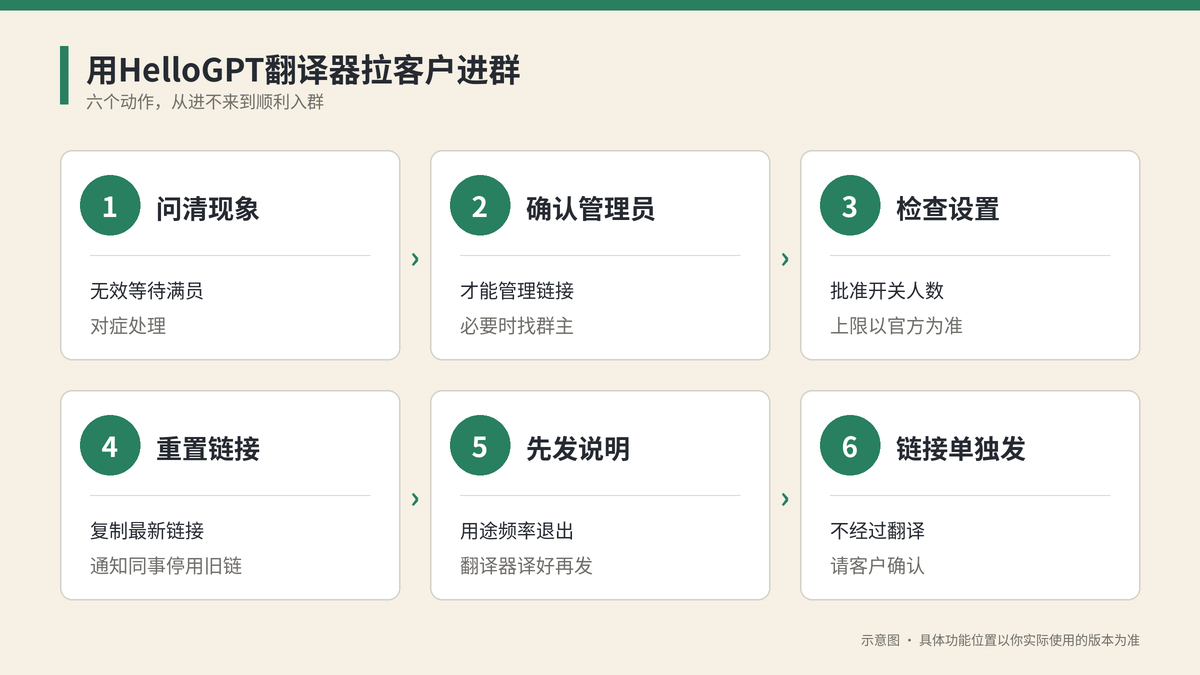This screenshot has height=675, width=1200.
Task: Select the line 批准开关人数
Action: click(x=887, y=291)
